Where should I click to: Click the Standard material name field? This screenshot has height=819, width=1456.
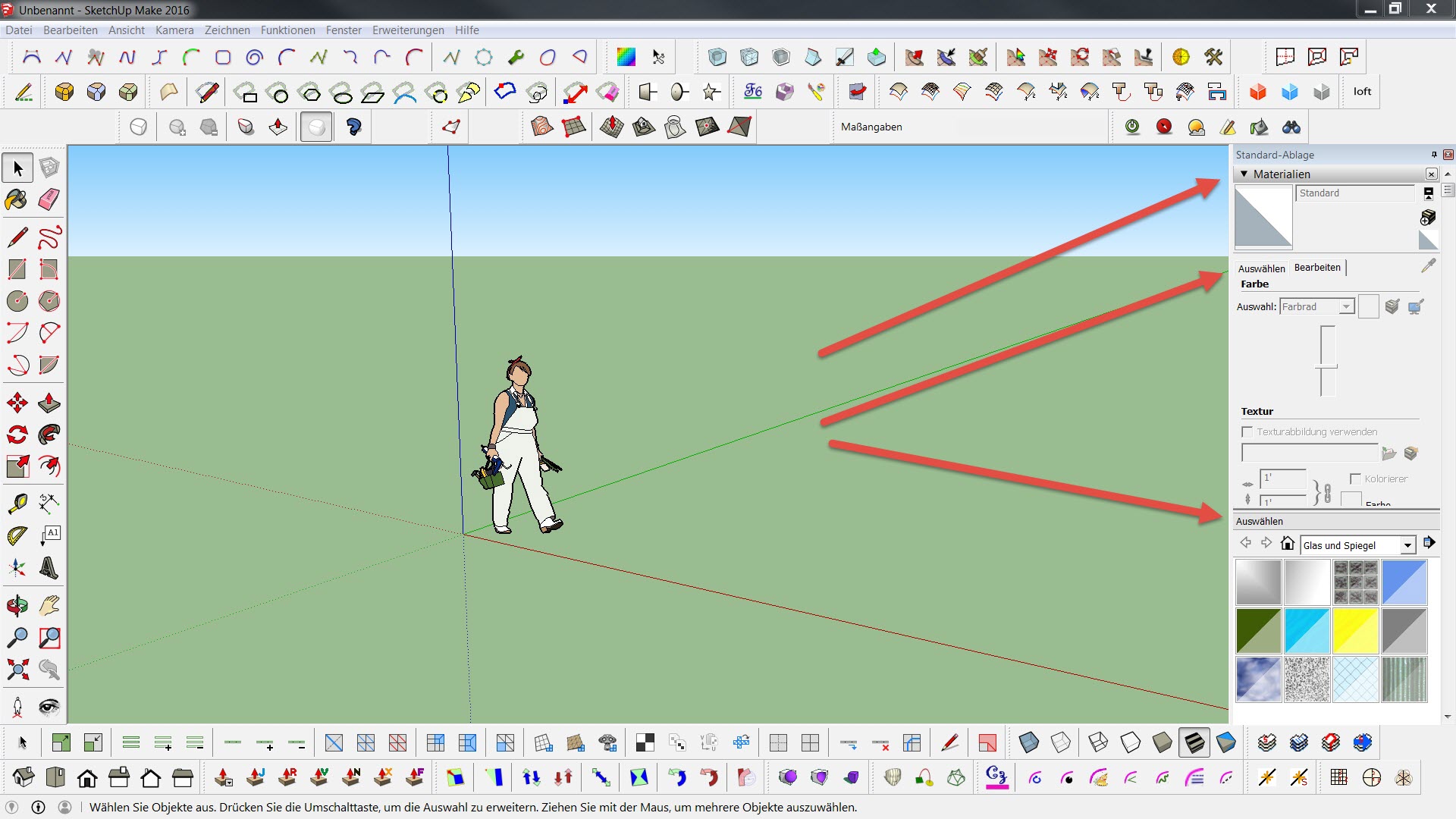click(1354, 193)
